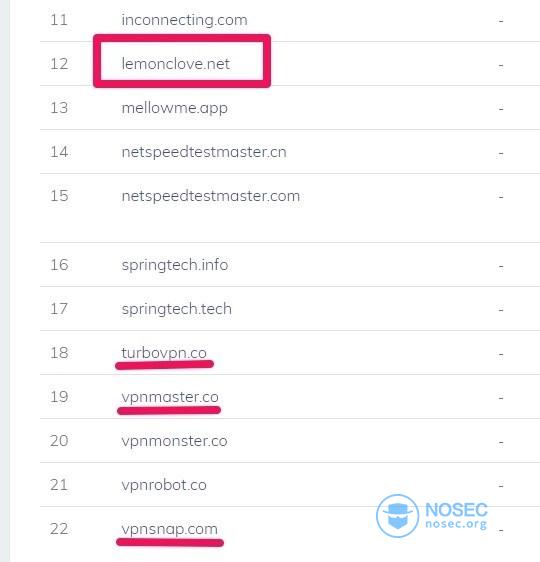Click row number 12 in the list

tap(59, 64)
